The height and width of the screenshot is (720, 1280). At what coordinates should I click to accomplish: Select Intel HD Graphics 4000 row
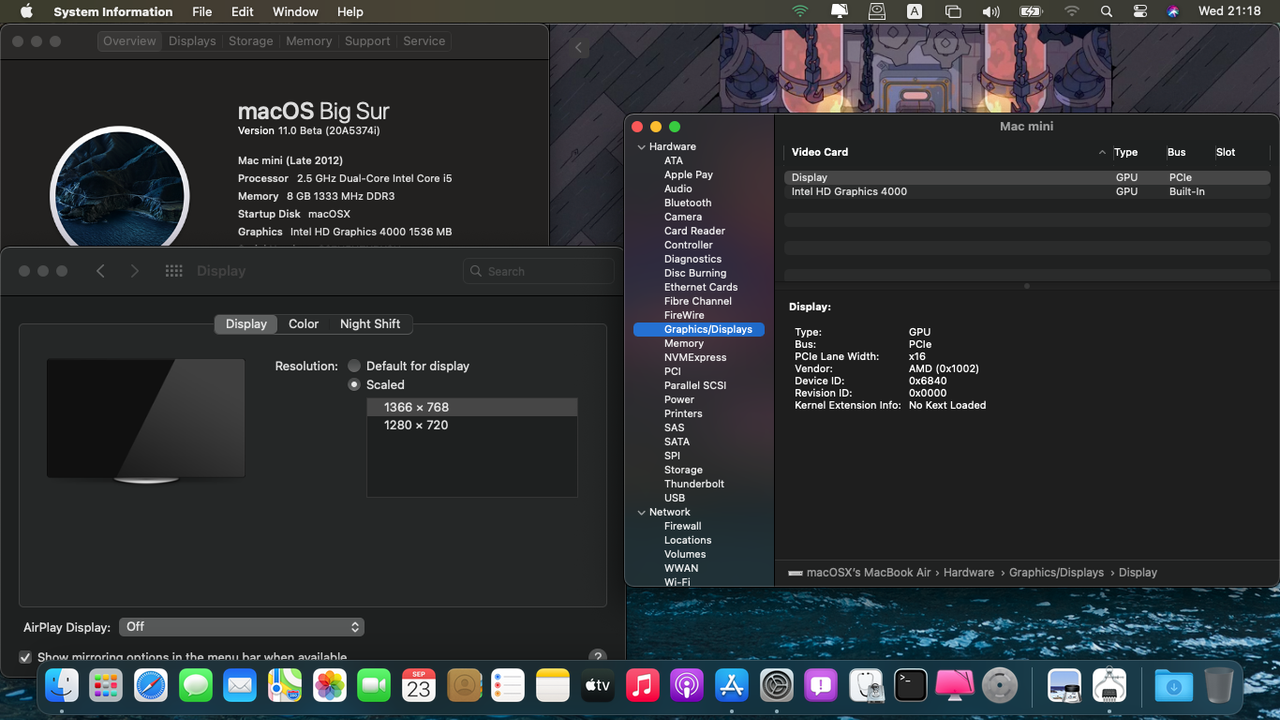tap(1027, 191)
